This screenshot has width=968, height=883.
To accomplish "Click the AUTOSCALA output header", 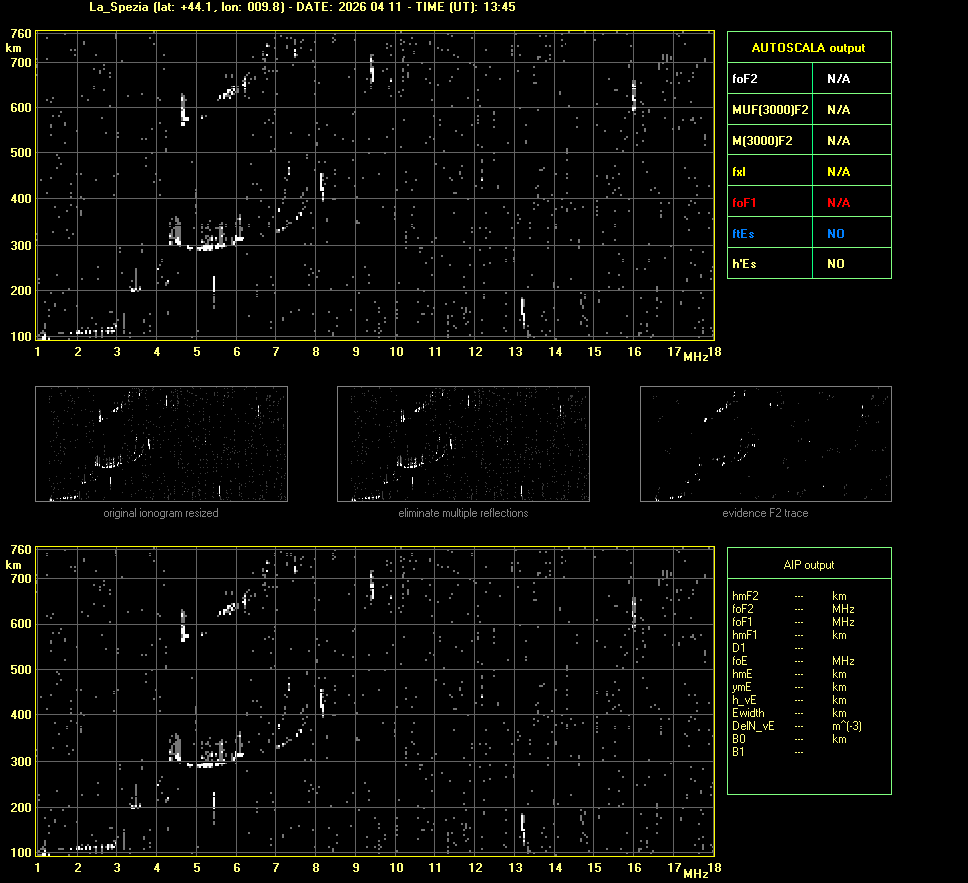I will (x=808, y=47).
